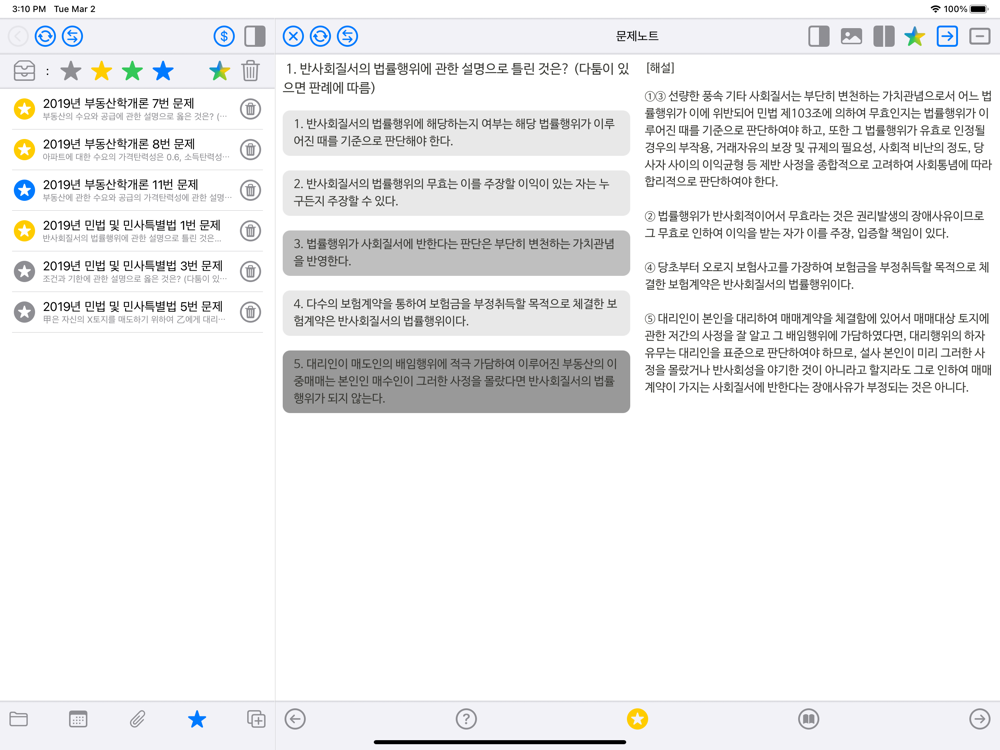Open the starred tab in bottom bar
This screenshot has width=1000, height=750.
coord(197,719)
